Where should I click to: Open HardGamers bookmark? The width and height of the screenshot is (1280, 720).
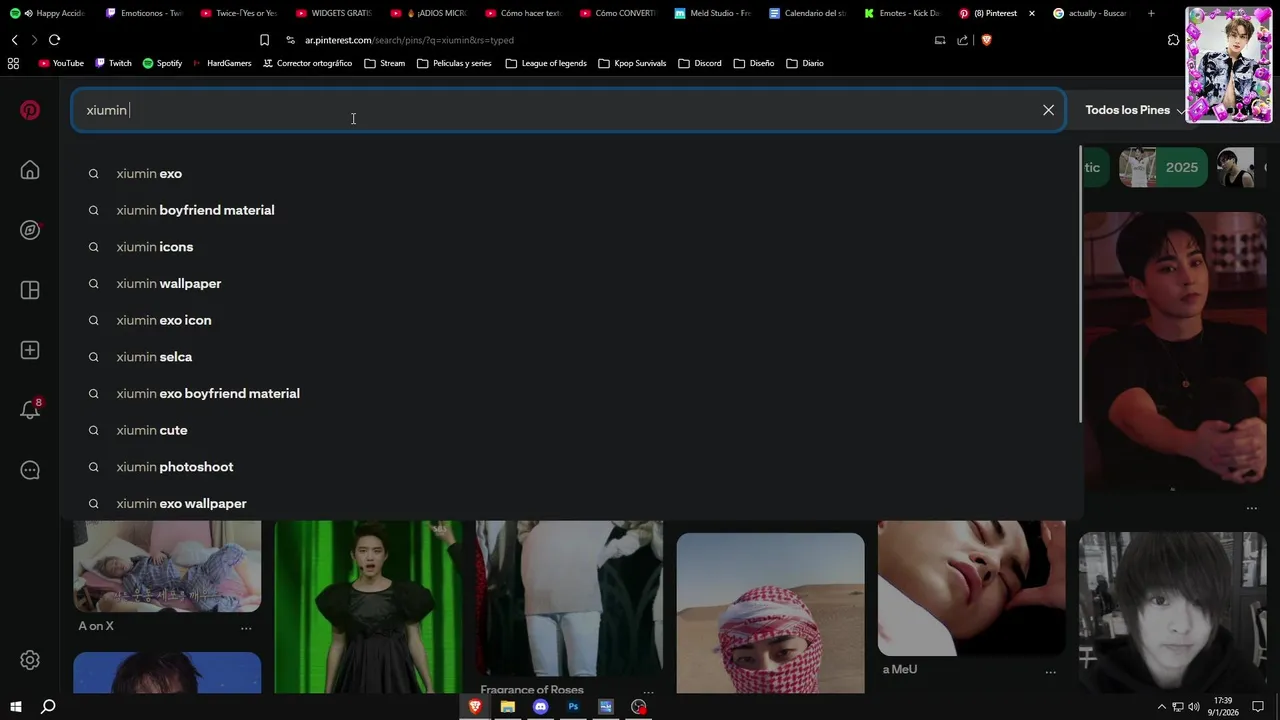point(222,63)
